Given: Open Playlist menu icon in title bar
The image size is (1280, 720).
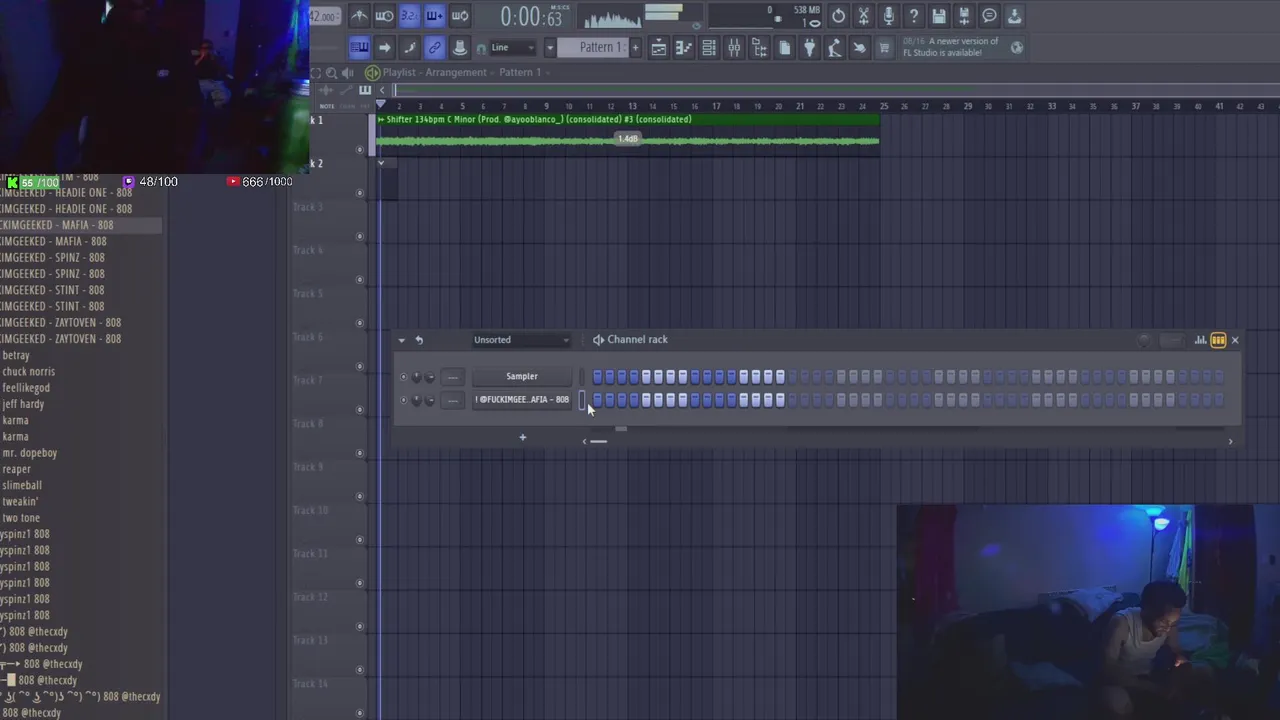Looking at the screenshot, I should (372, 72).
